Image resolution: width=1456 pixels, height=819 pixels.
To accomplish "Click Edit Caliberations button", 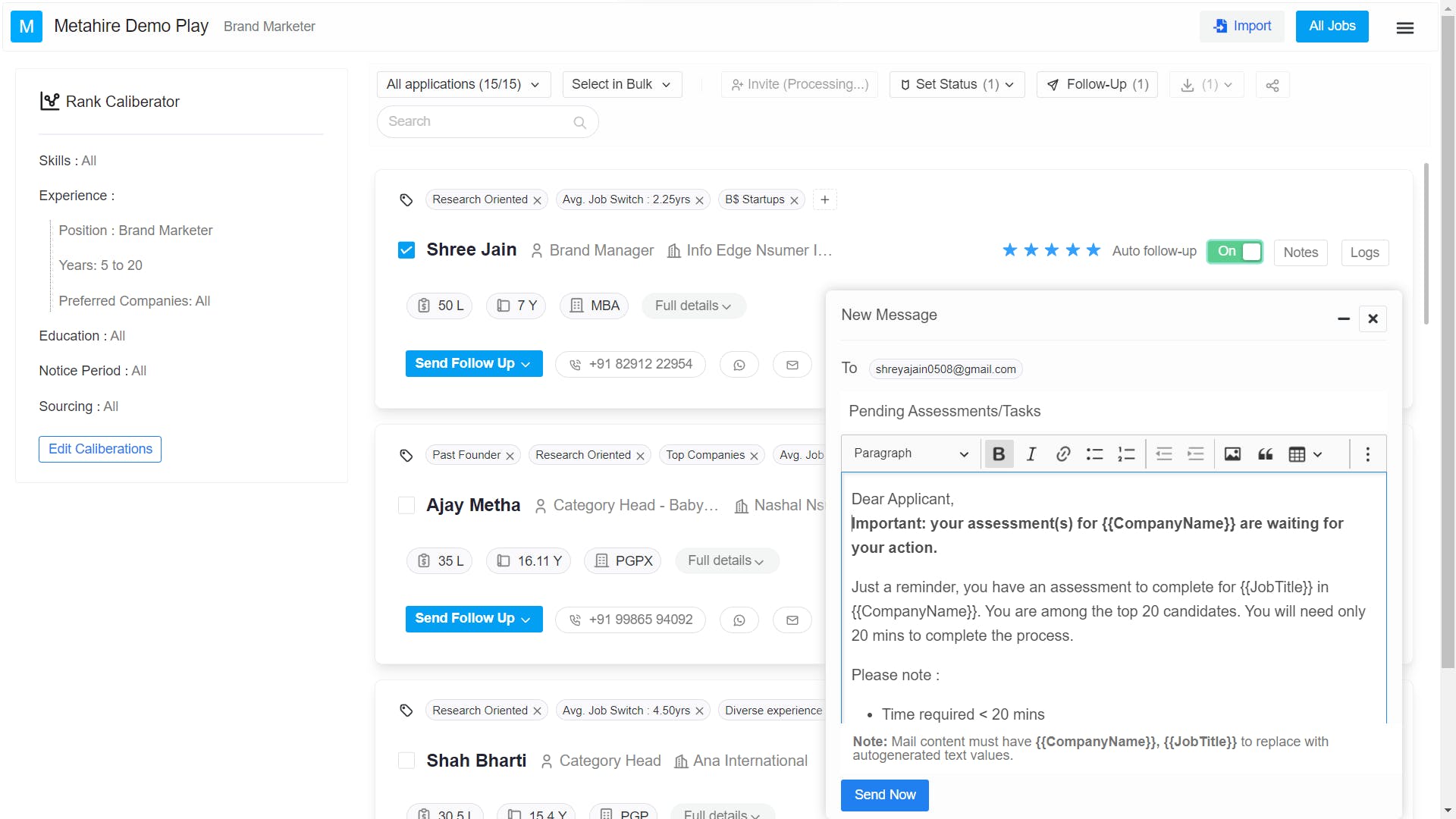I will point(100,449).
